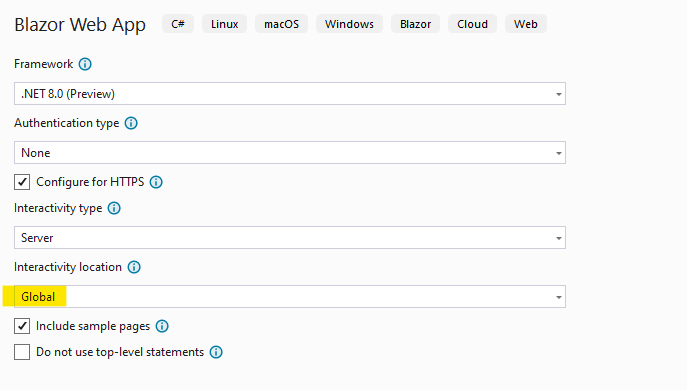Click the Configure for HTTPS label text
Viewport: 687px width, 390px height.
[90, 182]
